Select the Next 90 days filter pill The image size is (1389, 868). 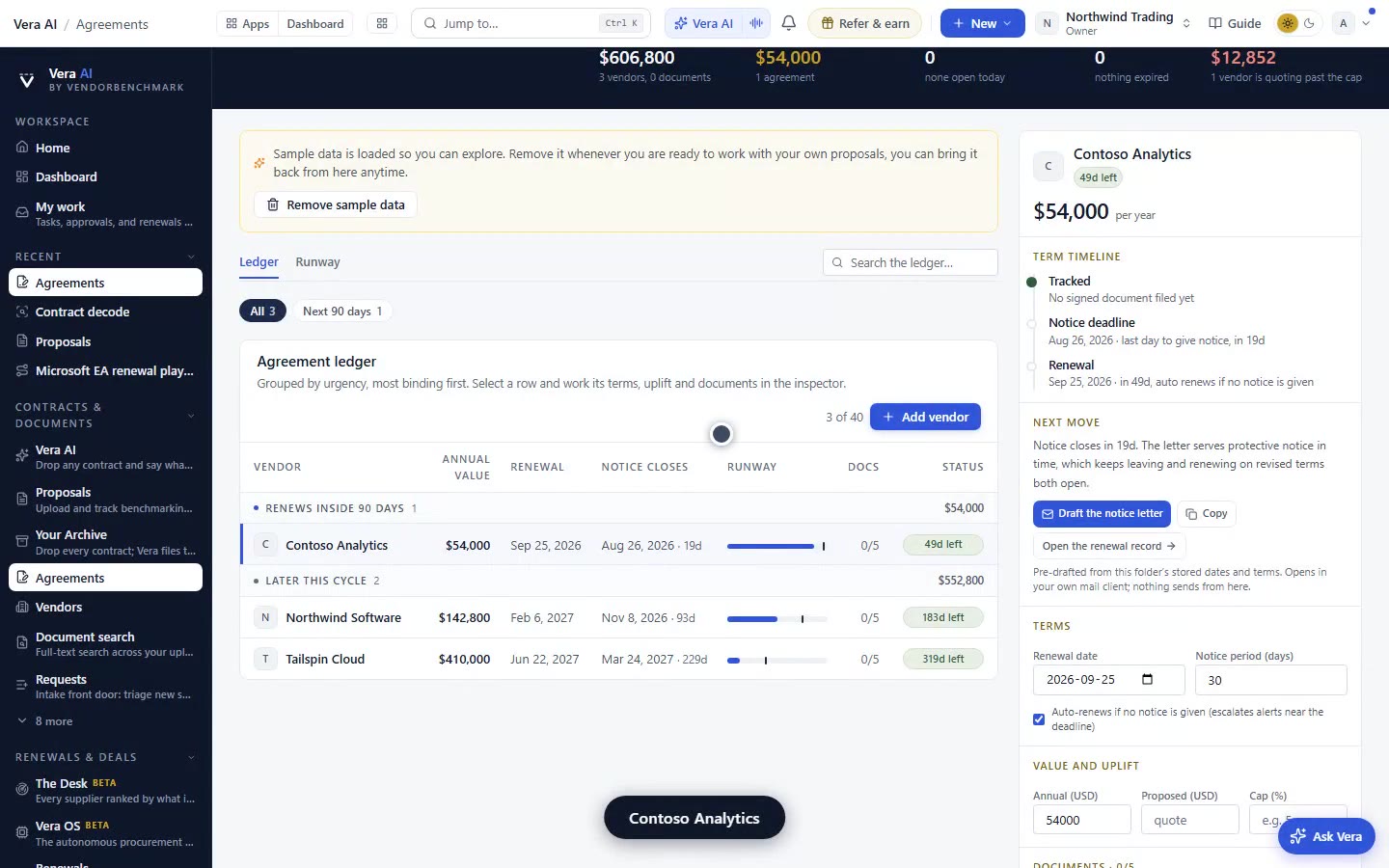(342, 311)
